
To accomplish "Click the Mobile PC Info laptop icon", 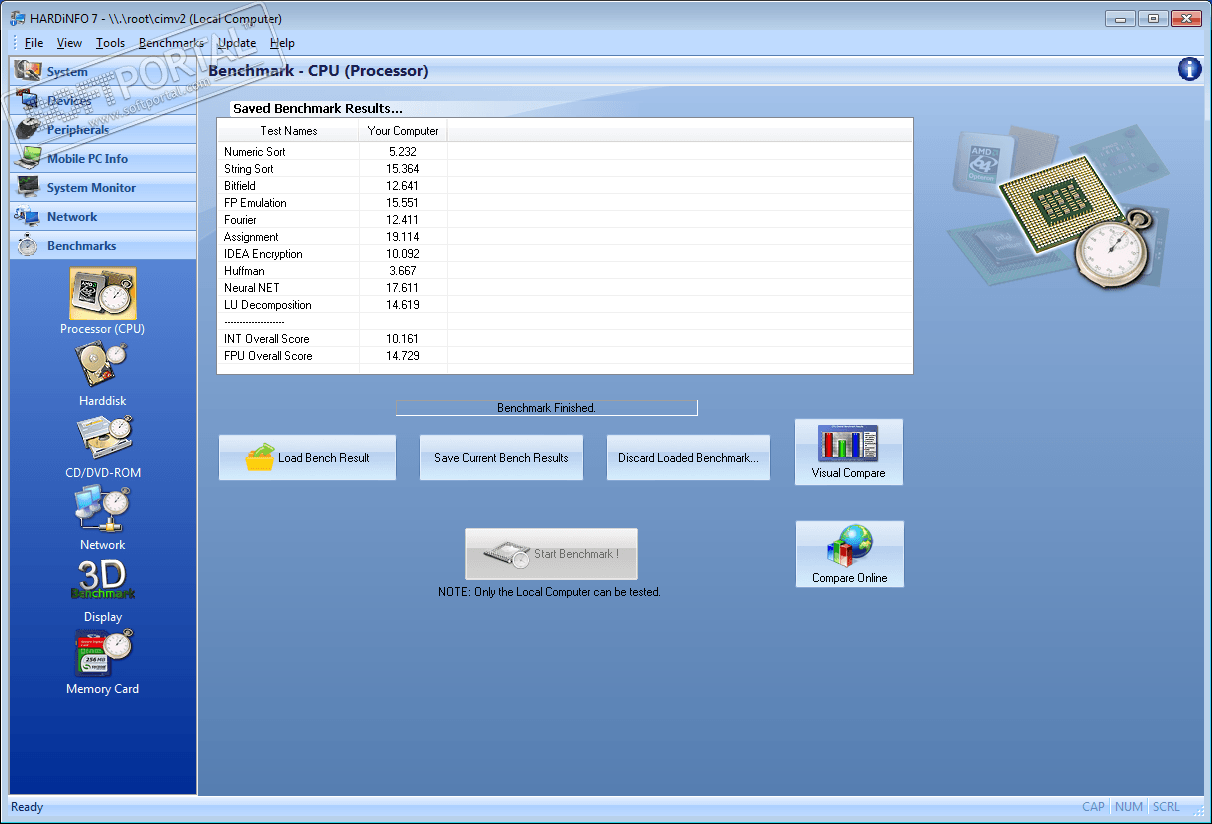I will (29, 158).
